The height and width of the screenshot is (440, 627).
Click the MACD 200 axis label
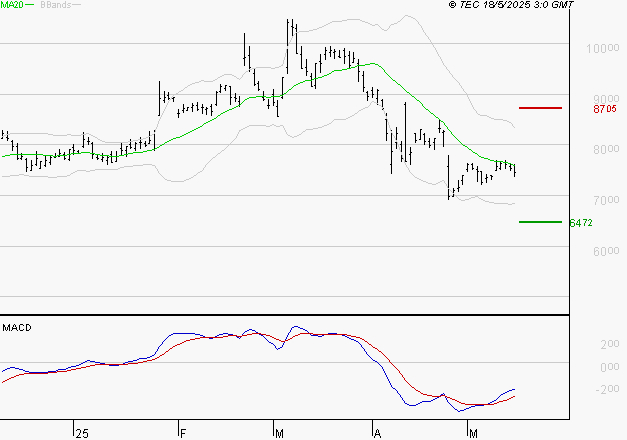610,344
